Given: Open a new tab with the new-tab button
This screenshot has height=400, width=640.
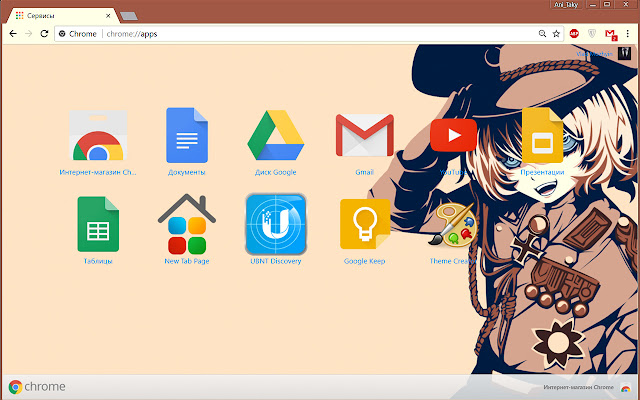Looking at the screenshot, I should (129, 16).
